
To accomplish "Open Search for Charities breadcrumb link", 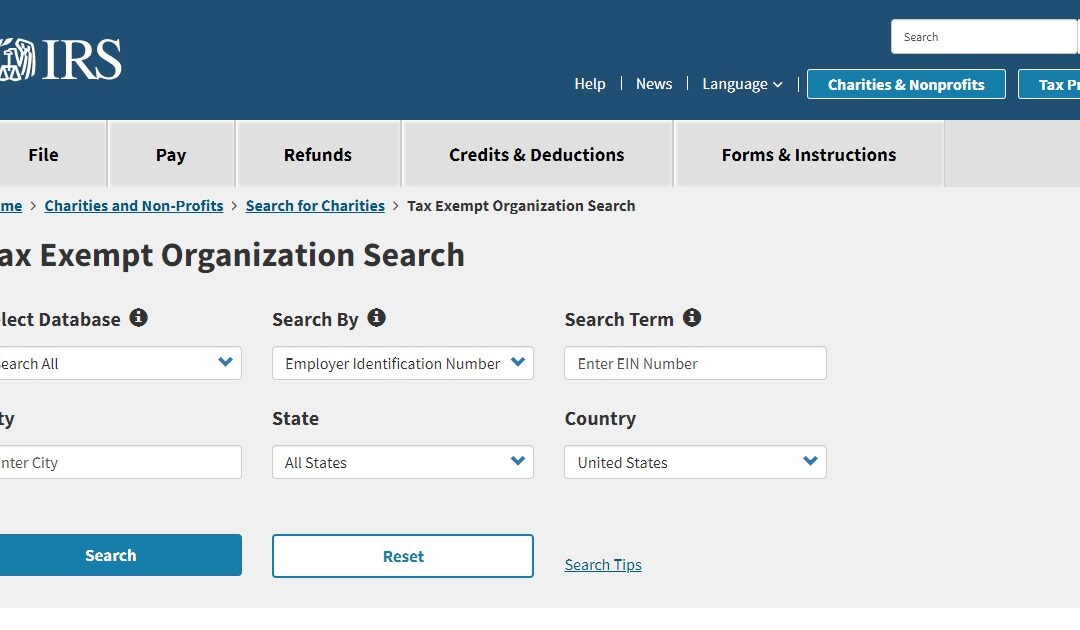I will pyautogui.click(x=315, y=206).
